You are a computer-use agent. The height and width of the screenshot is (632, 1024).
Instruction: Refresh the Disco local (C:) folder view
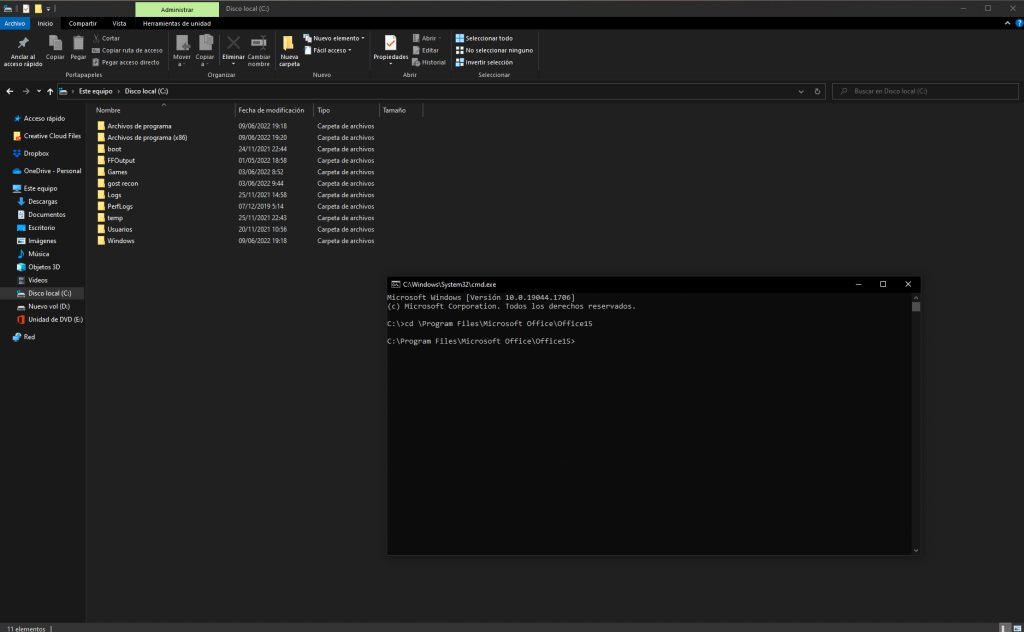[819, 91]
